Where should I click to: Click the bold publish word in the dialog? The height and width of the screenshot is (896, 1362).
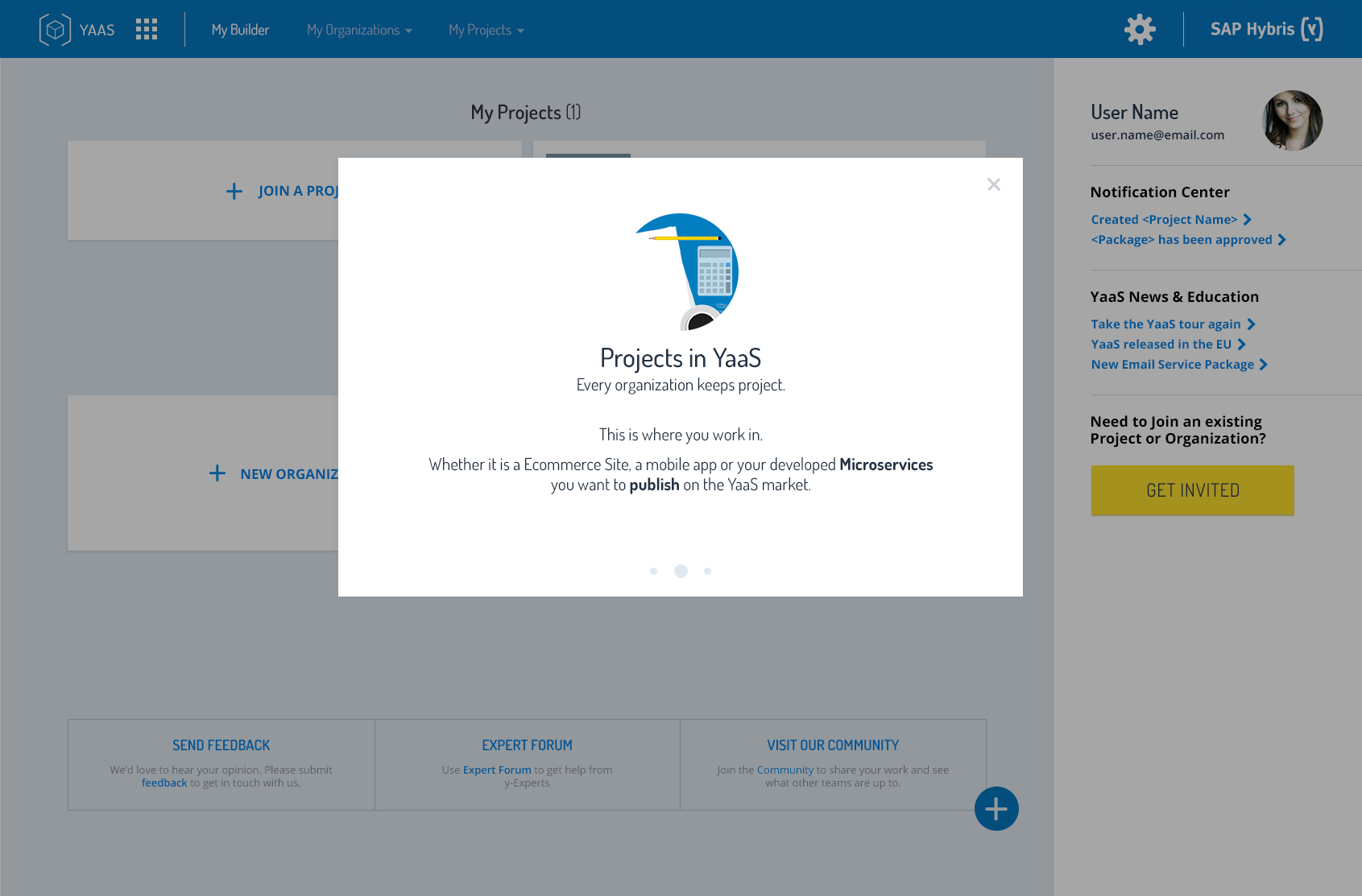click(654, 485)
